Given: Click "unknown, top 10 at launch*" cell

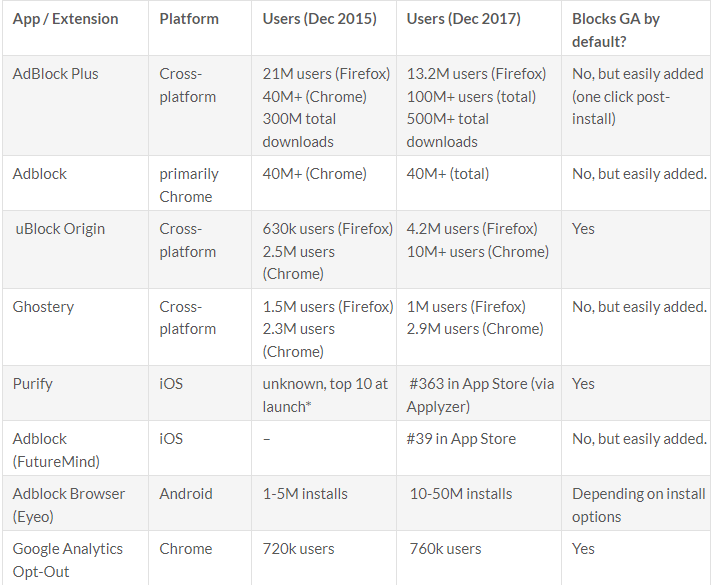Looking at the screenshot, I should 325,395.
